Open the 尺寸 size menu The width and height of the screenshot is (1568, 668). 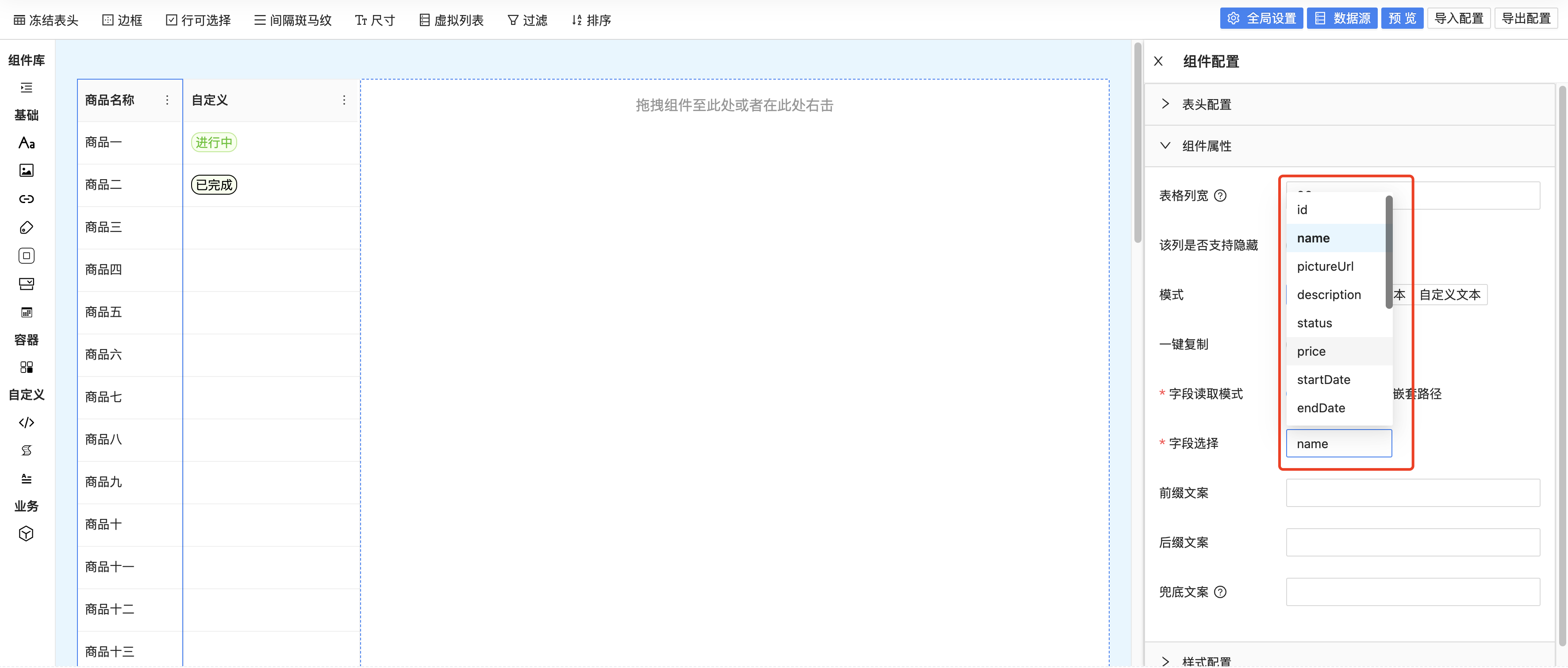tap(375, 20)
